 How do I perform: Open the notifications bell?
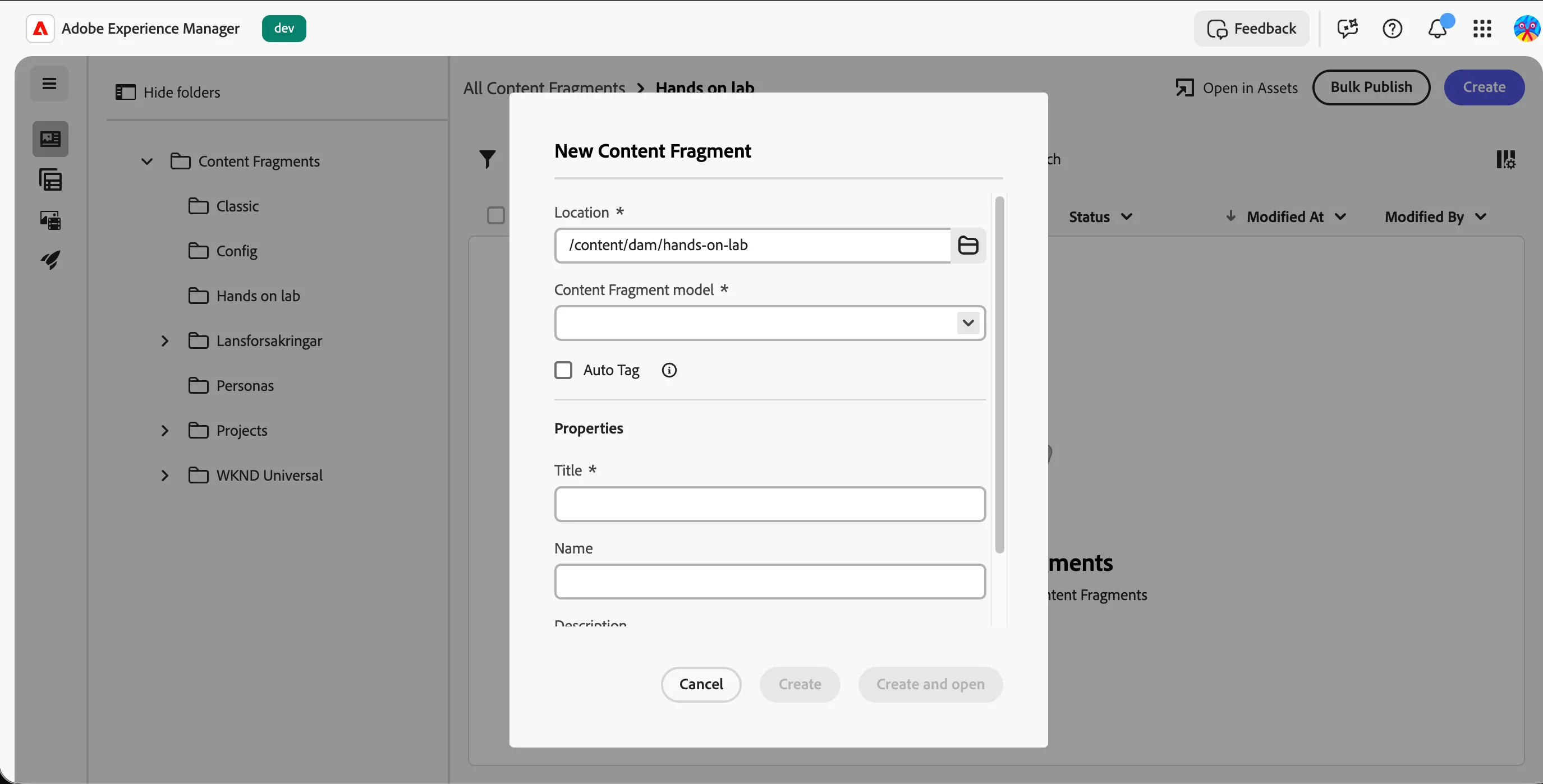point(1438,28)
